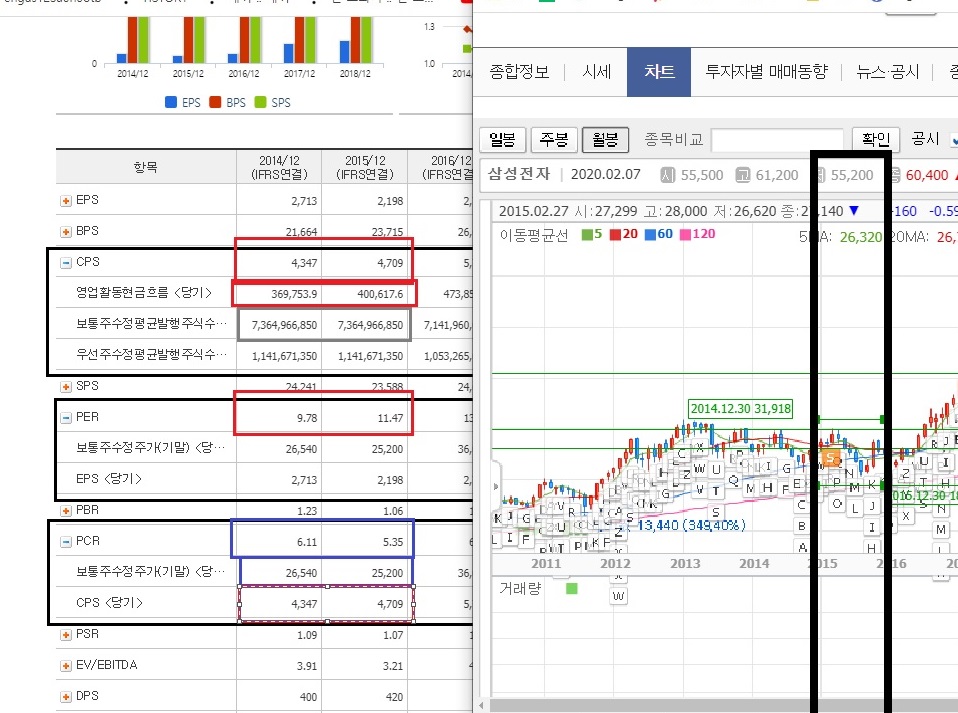Viewport: 958px width, 713px height.
Task: Select the 차트 tab
Action: click(x=659, y=72)
